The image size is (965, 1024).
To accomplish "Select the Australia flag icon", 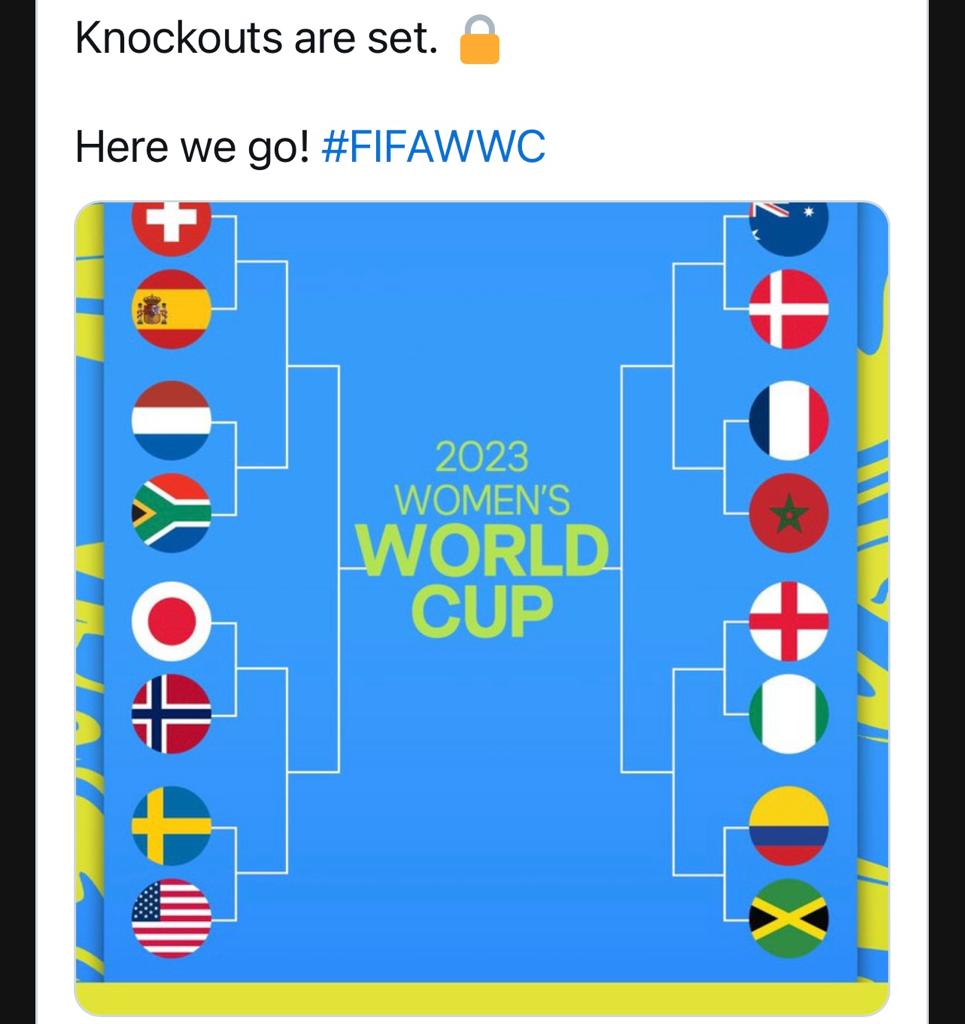I will (789, 226).
